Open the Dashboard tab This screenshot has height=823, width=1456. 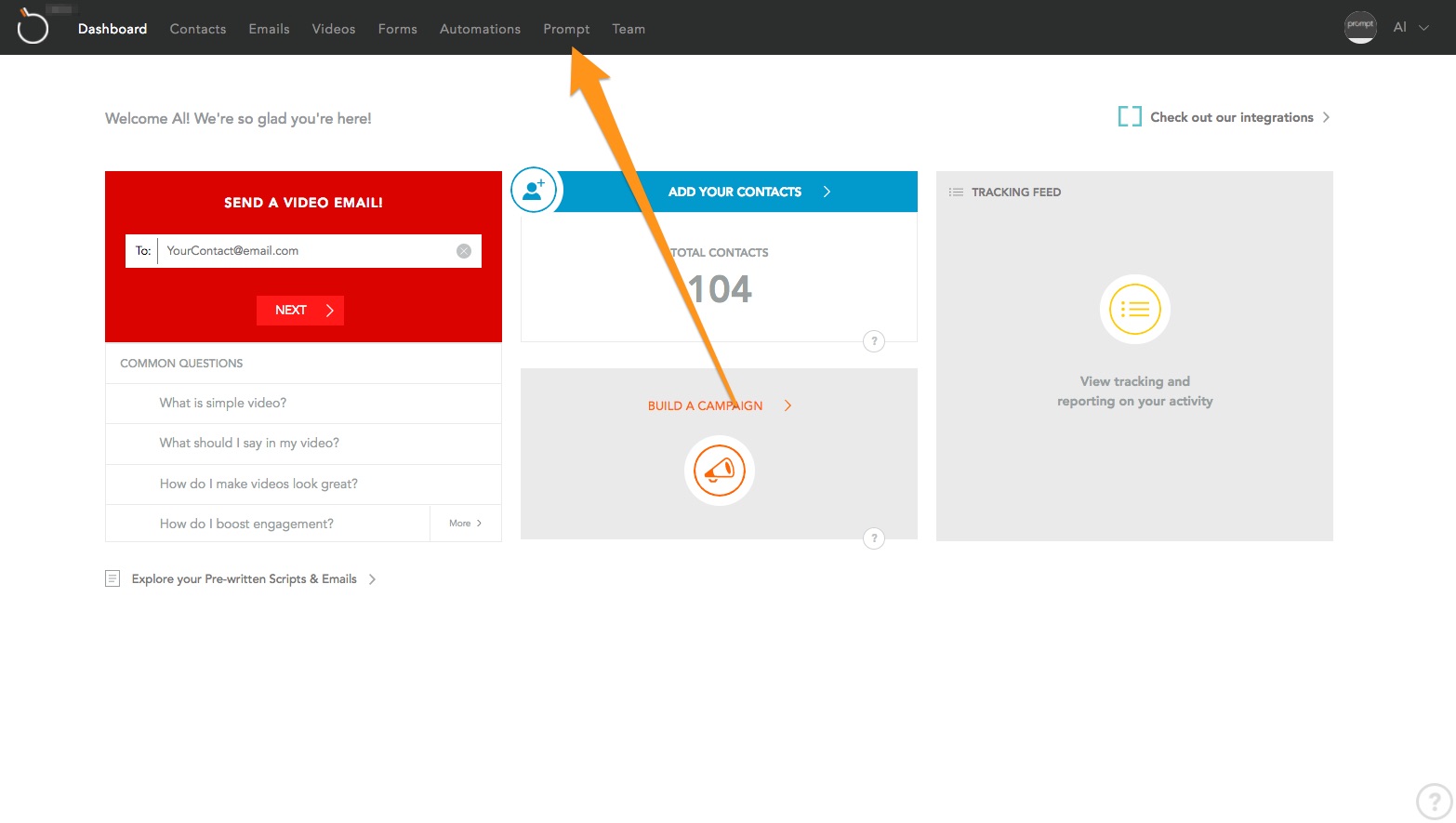click(x=113, y=29)
